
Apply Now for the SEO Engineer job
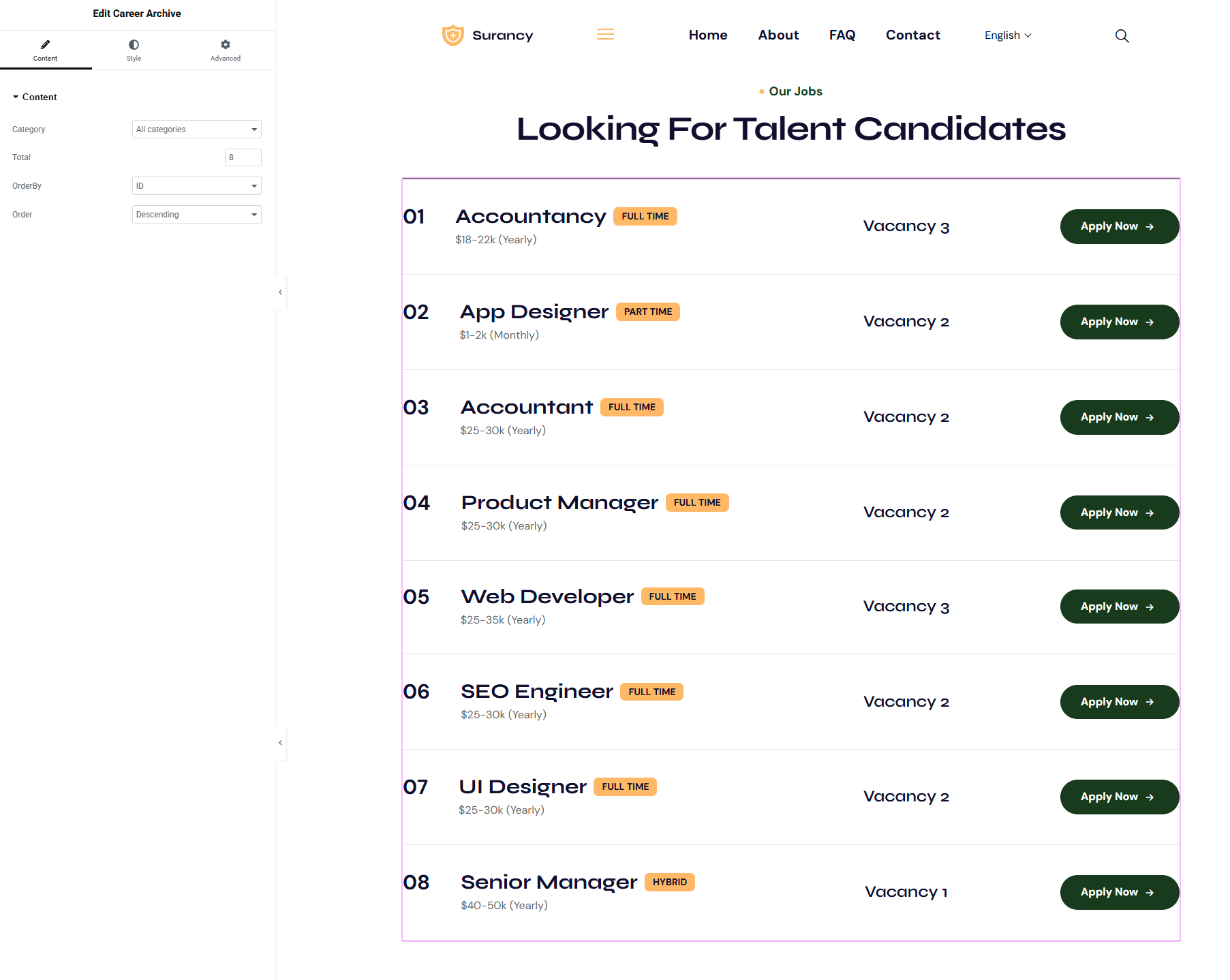1120,703
